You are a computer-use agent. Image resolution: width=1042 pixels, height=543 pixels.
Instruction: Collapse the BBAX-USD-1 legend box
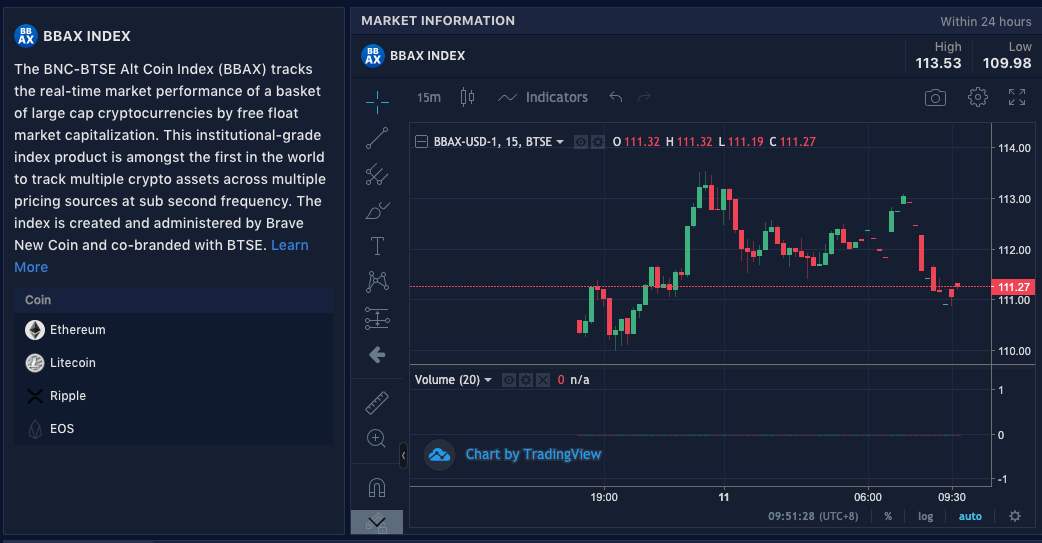click(x=421, y=142)
